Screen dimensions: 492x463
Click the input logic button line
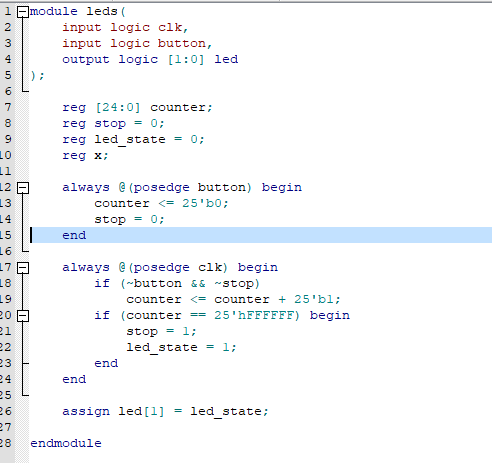137,43
